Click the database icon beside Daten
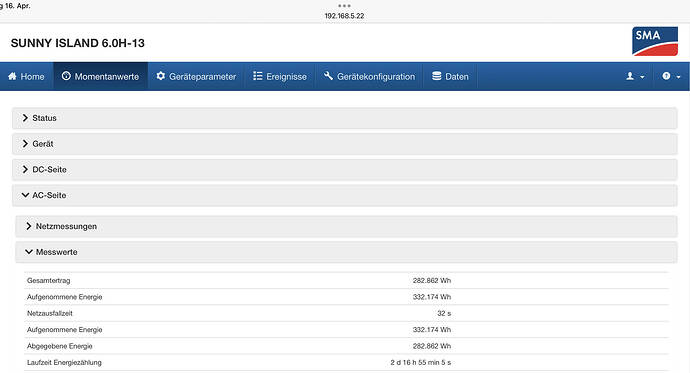The width and height of the screenshot is (690, 373). 437,76
